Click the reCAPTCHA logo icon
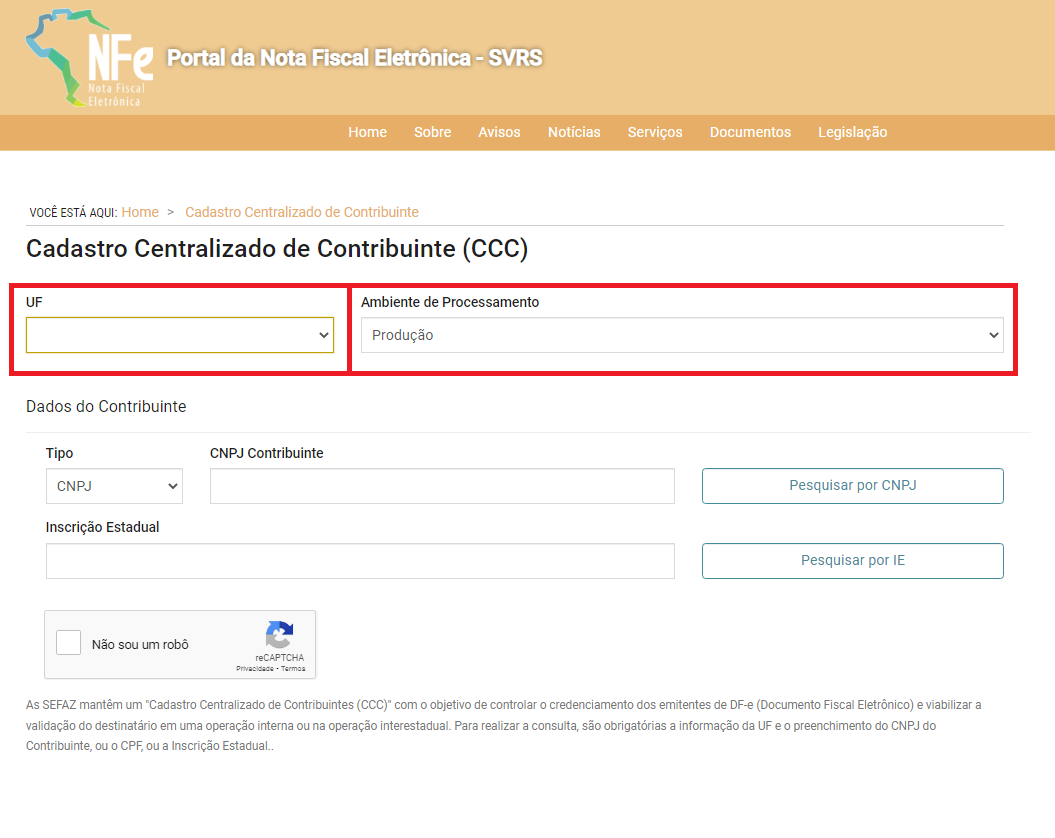The height and width of the screenshot is (838, 1055). tap(280, 635)
